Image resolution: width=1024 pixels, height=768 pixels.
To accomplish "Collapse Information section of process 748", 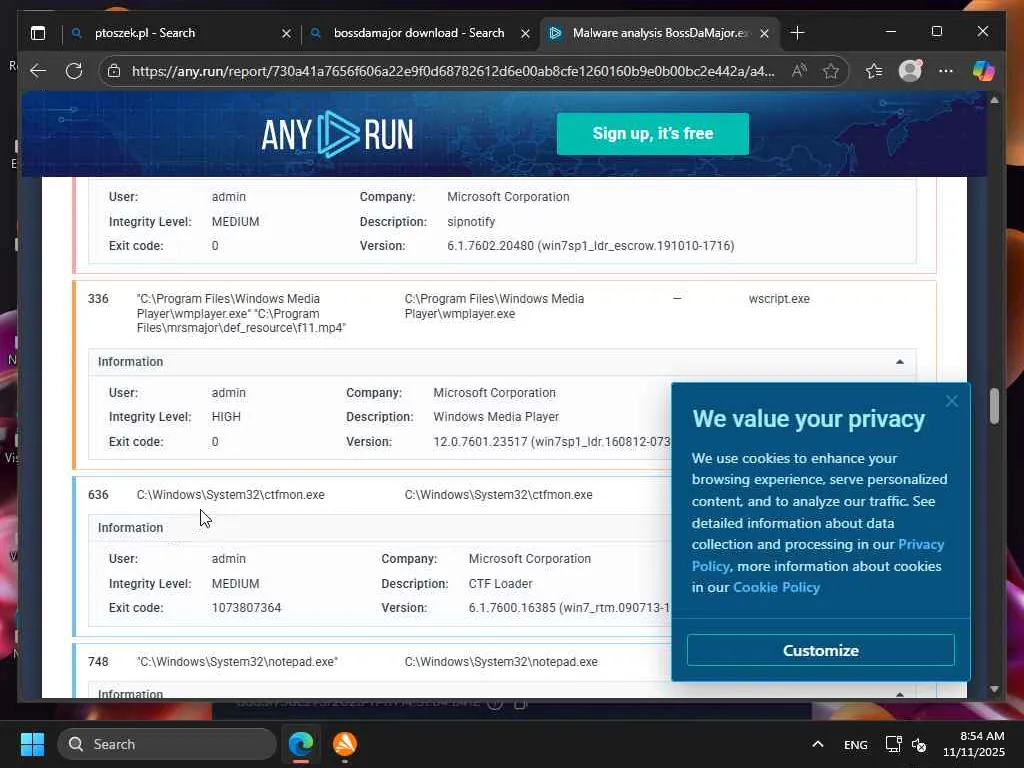I will coord(900,694).
